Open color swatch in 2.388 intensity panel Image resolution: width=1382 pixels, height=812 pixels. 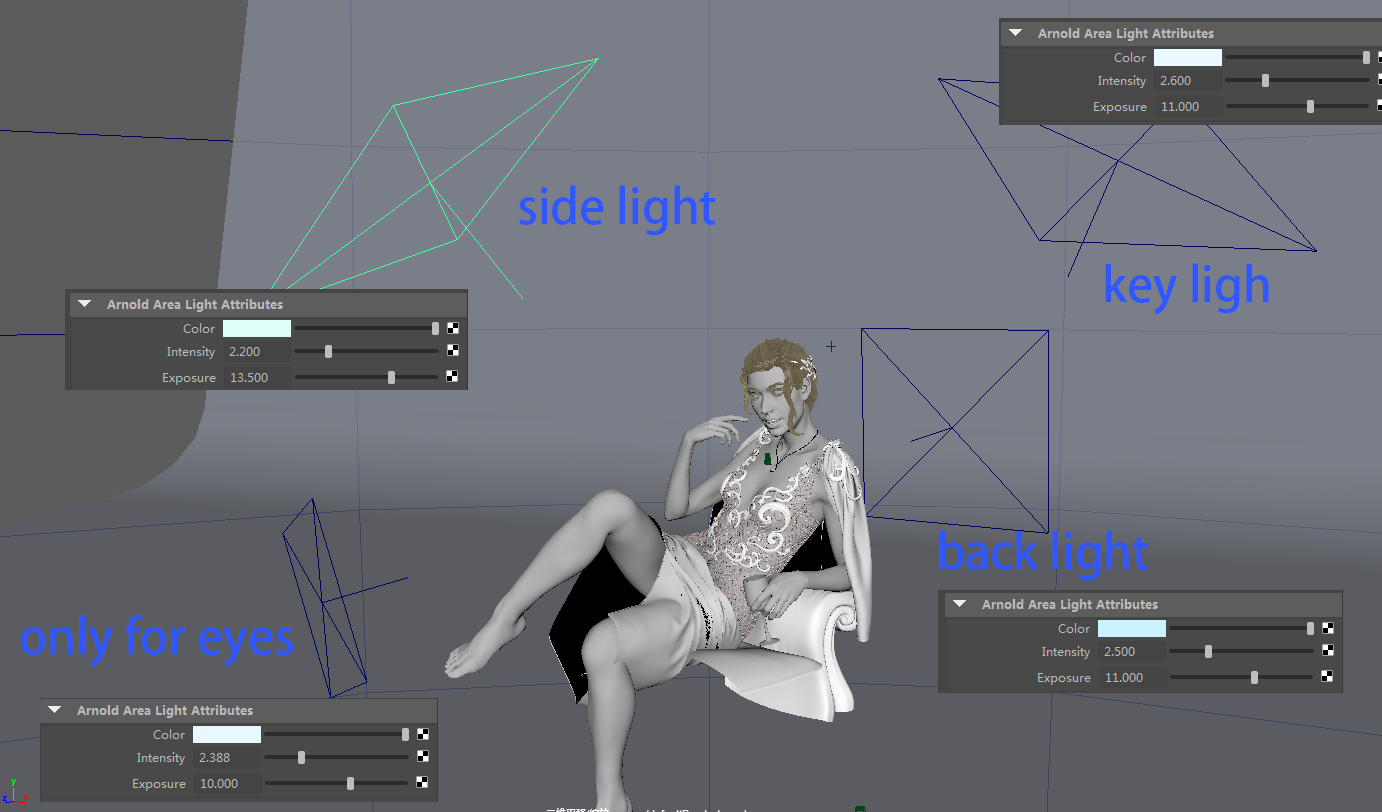(x=227, y=734)
